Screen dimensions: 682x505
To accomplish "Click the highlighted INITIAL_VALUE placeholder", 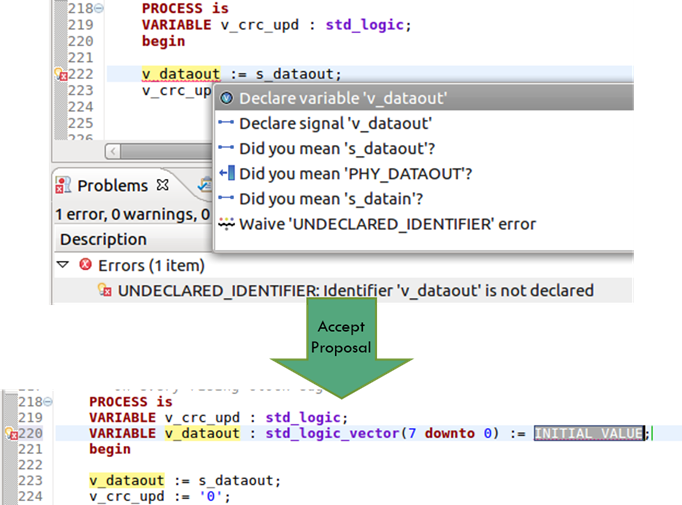I will click(x=588, y=433).
